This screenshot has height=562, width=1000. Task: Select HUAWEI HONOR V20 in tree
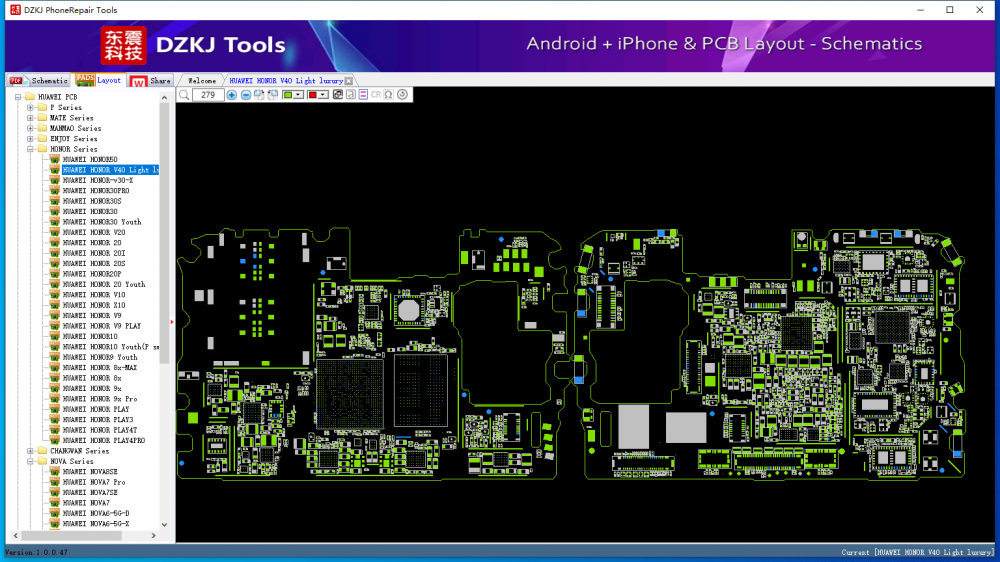click(x=93, y=232)
